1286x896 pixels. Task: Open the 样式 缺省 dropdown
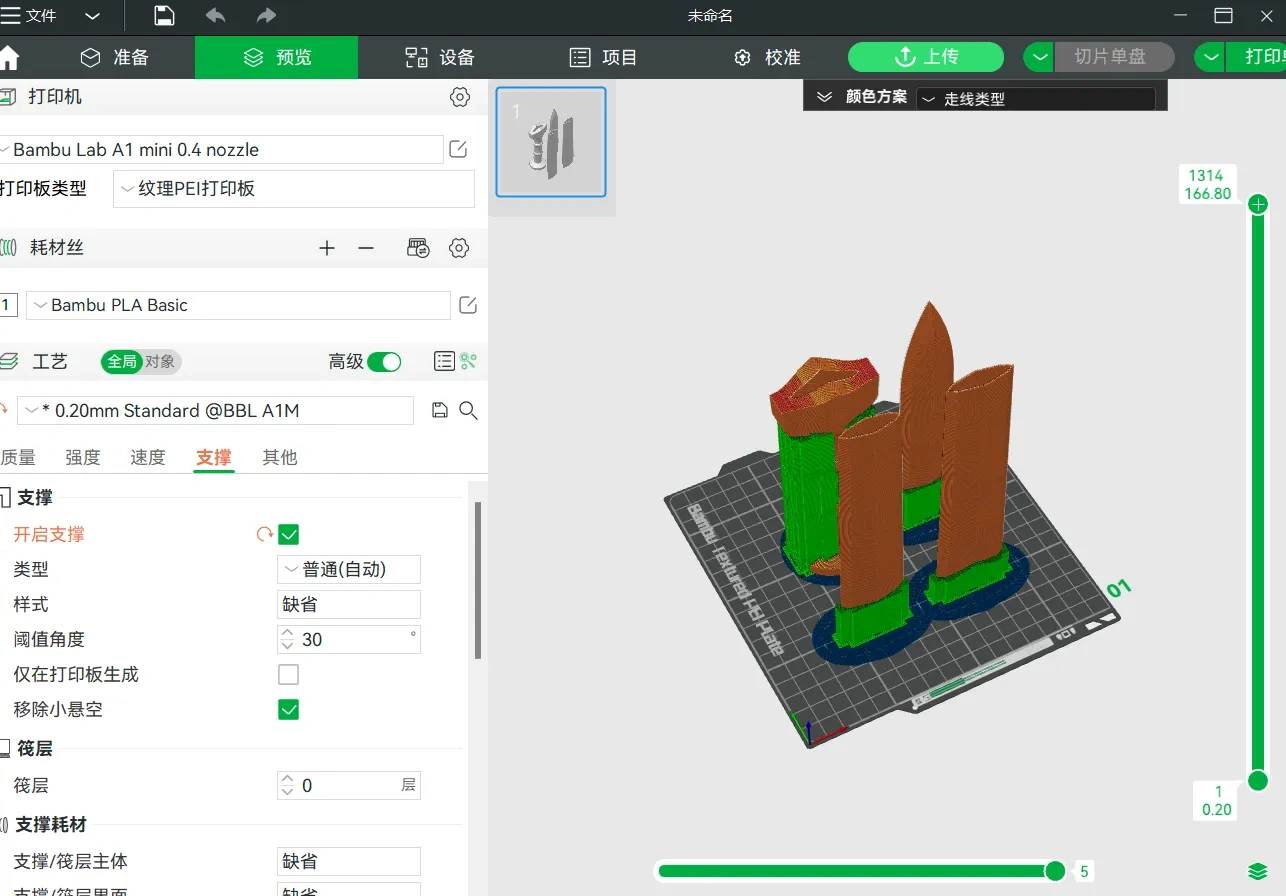(x=349, y=604)
